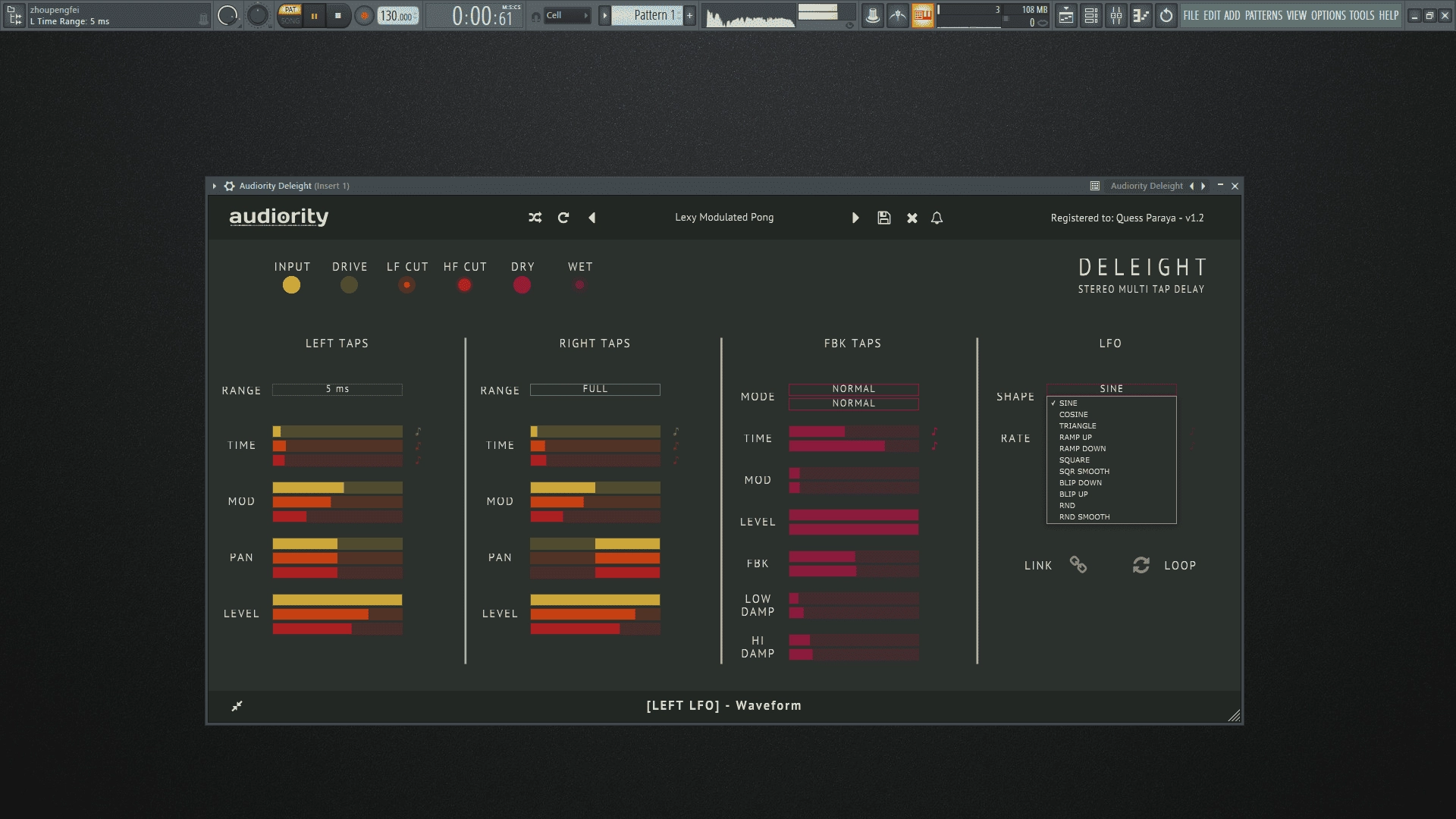Open the PATTERNS menu
The width and height of the screenshot is (1456, 819).
pyautogui.click(x=1263, y=15)
